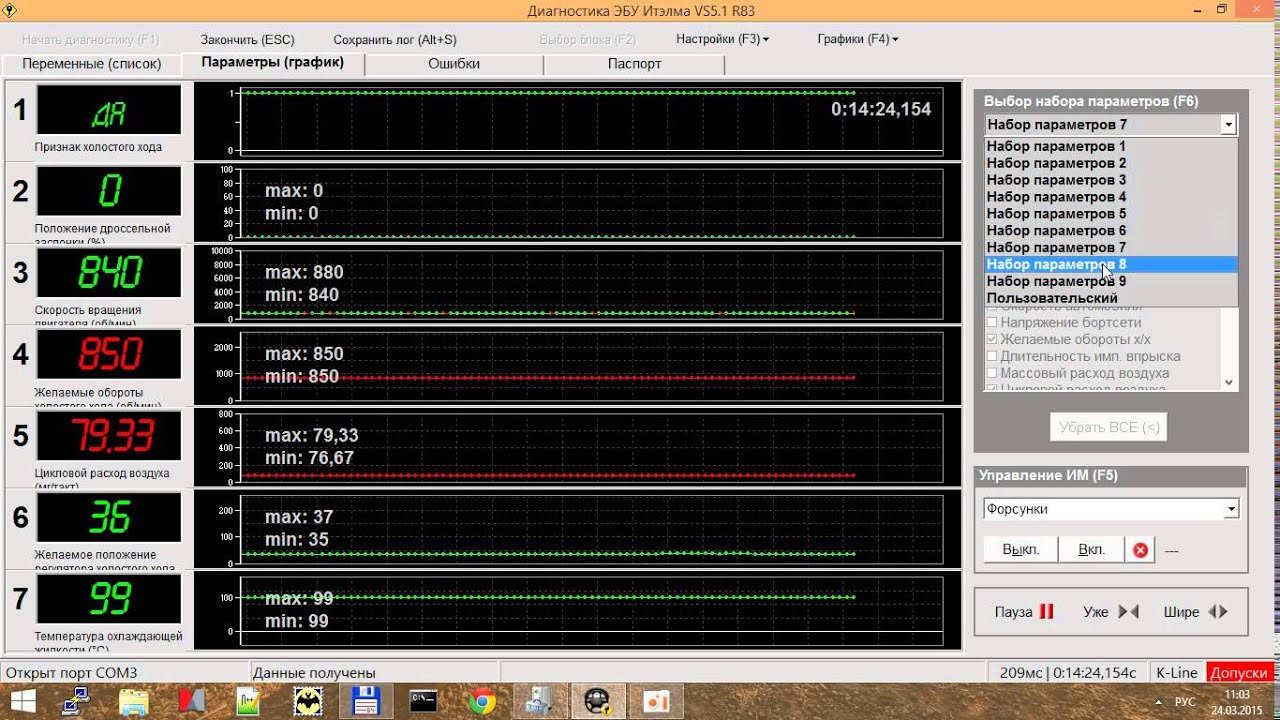
Task: Expand the Настройки (F3) menu
Action: click(722, 39)
